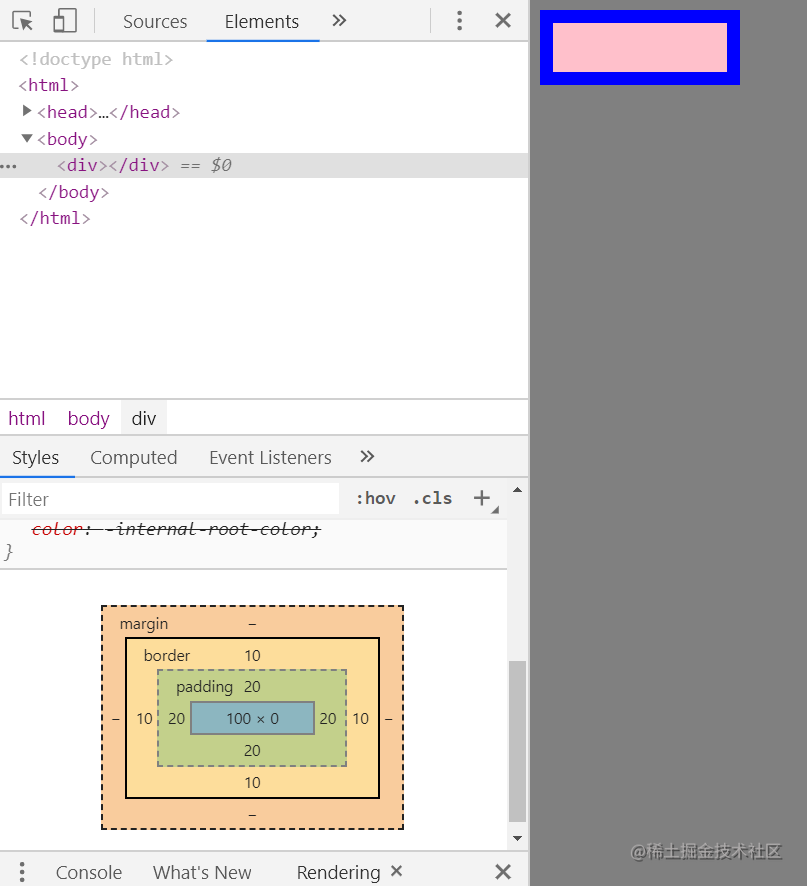Screen dimensions: 807x886
Task: Close the Rendering drawer tab
Action: [397, 871]
